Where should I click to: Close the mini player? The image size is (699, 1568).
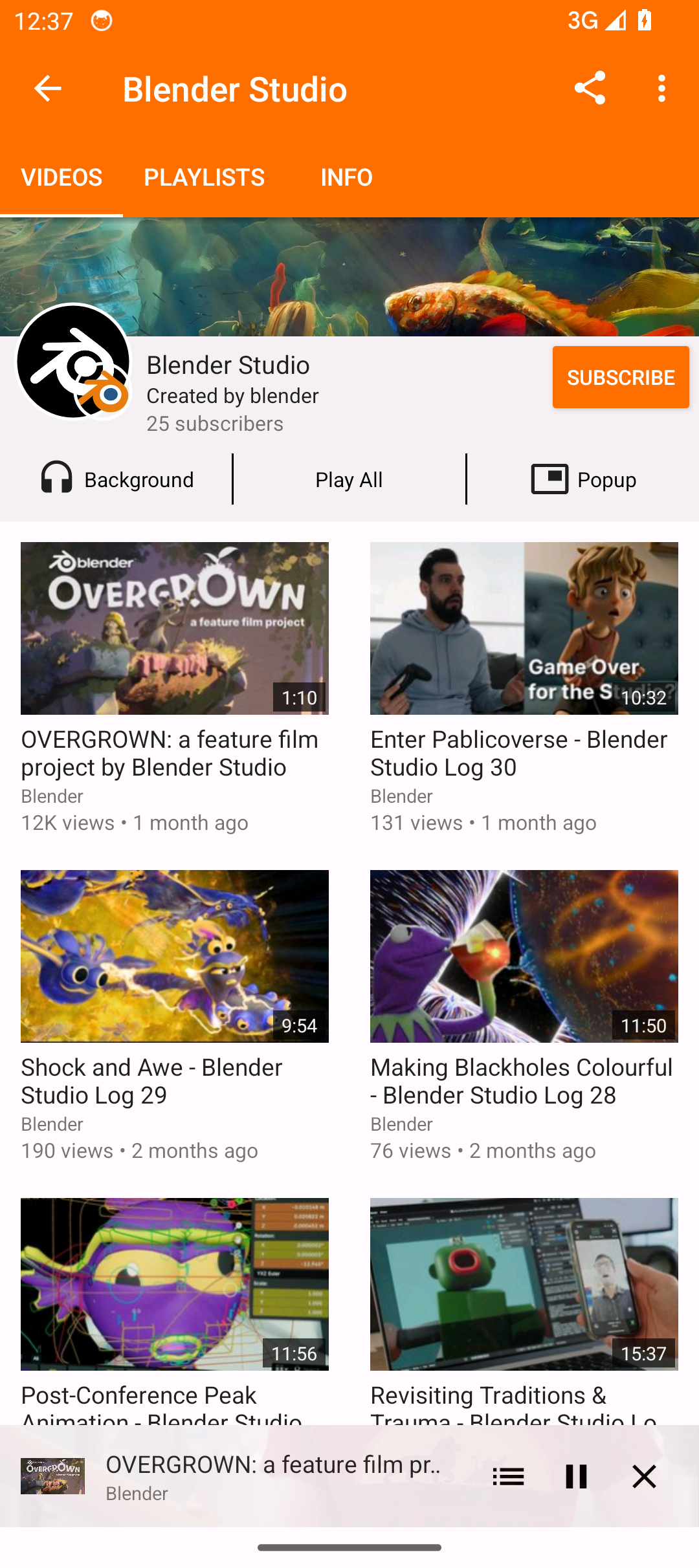(x=644, y=1476)
